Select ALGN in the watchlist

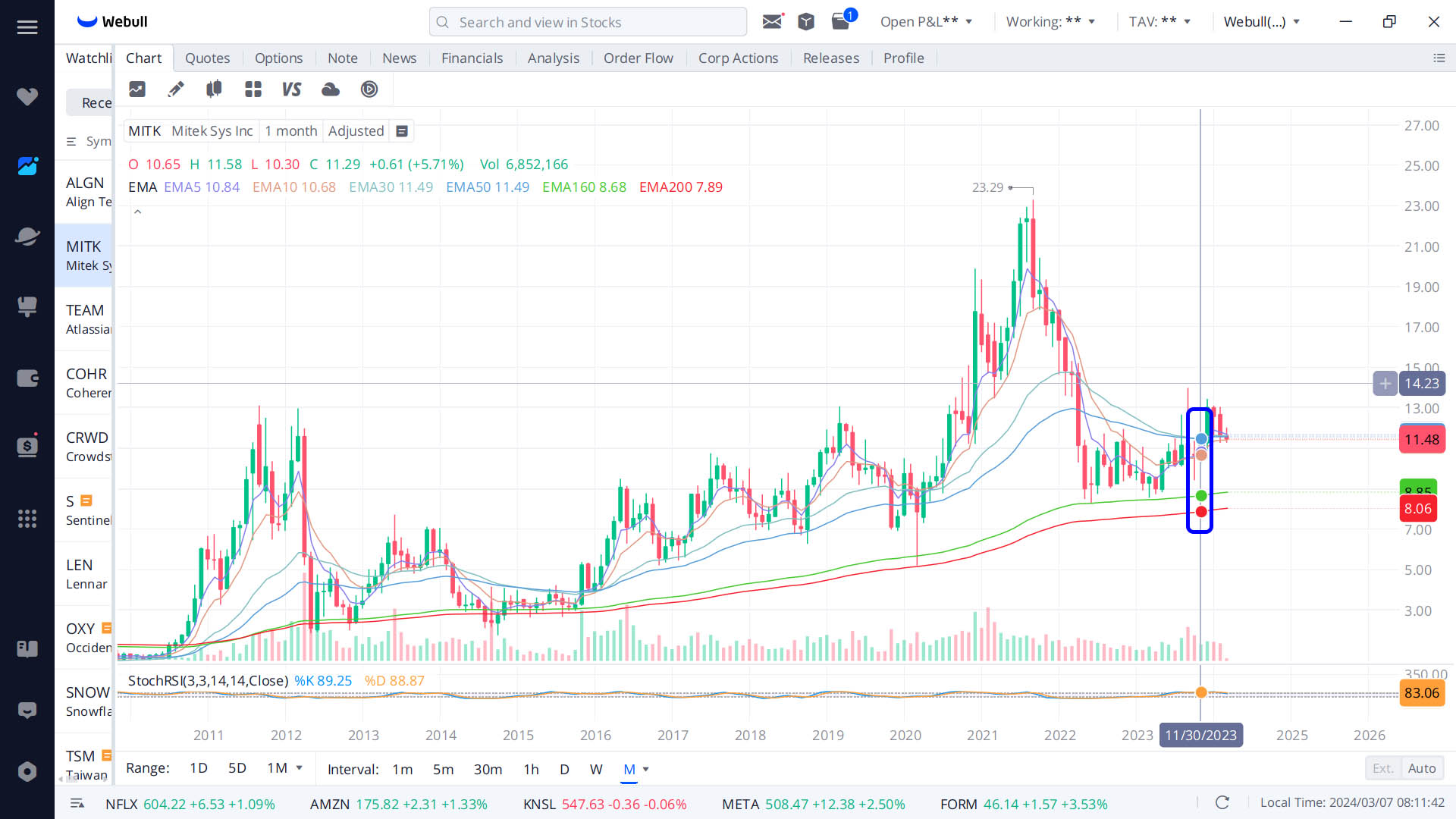point(84,192)
